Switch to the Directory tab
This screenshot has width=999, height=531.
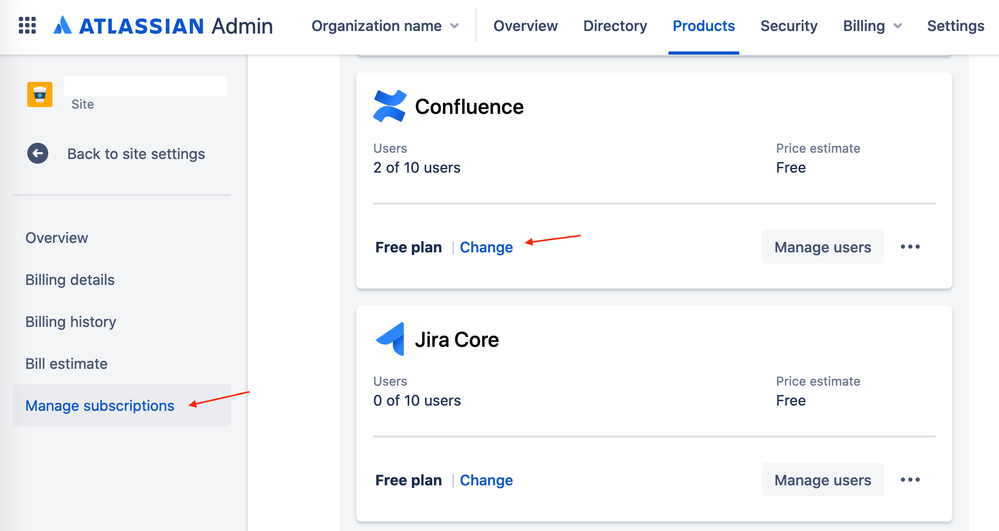click(x=615, y=26)
